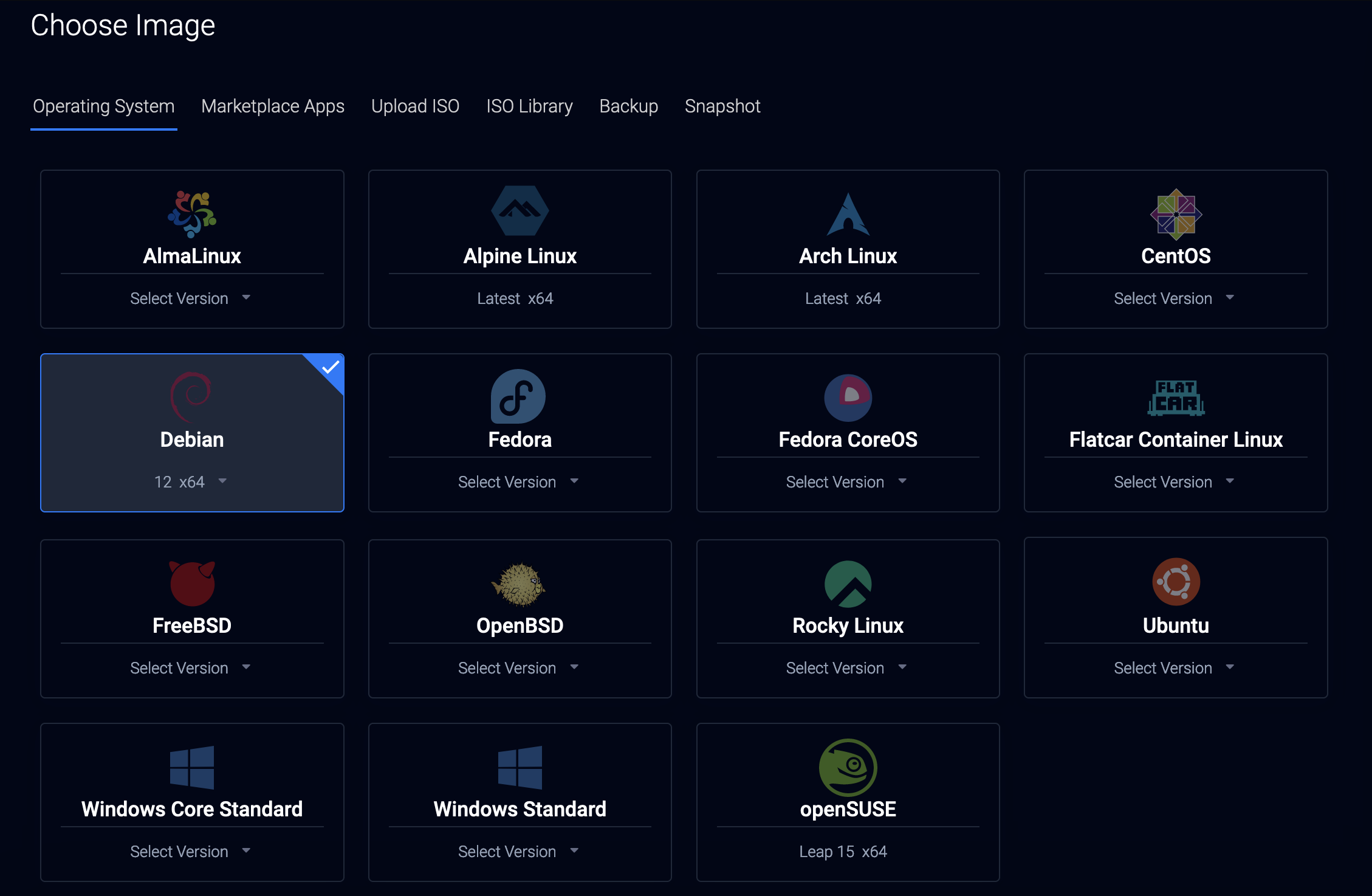Image resolution: width=1372 pixels, height=896 pixels.
Task: Click the OpenBSD pufferfish logo
Action: point(519,585)
